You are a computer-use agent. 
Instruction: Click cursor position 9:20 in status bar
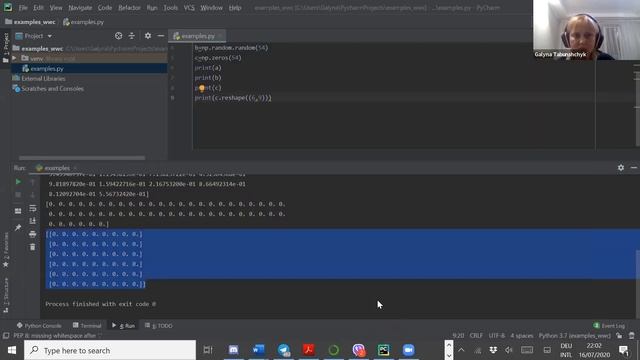(458, 336)
